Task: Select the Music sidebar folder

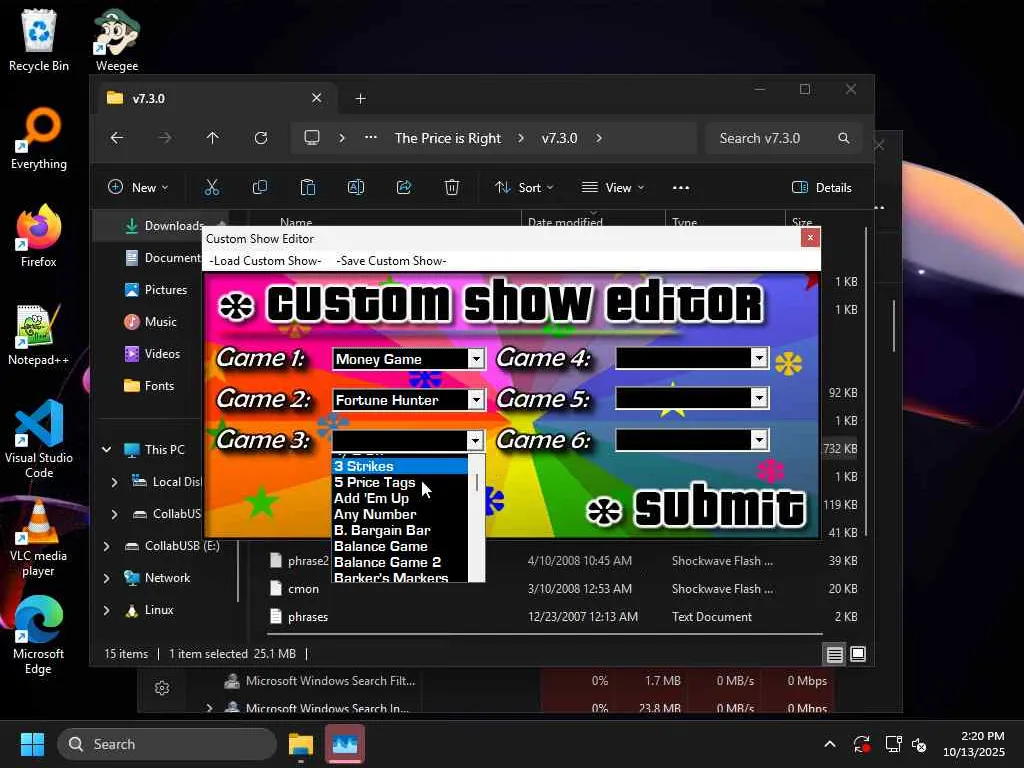Action: coord(150,322)
